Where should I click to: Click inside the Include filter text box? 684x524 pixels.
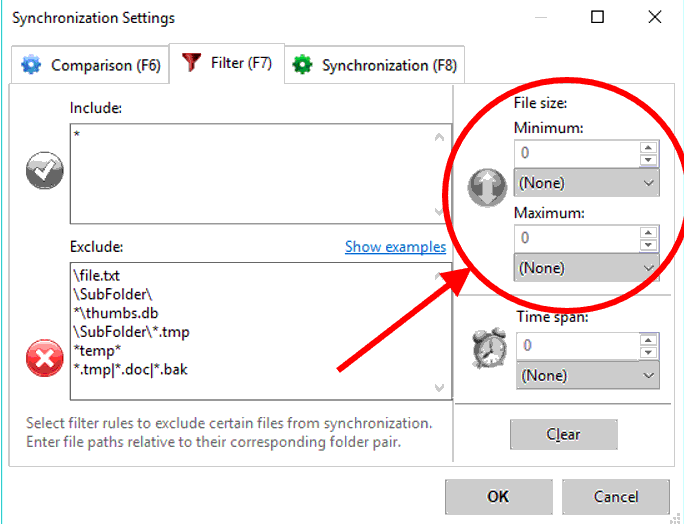[x=260, y=174]
